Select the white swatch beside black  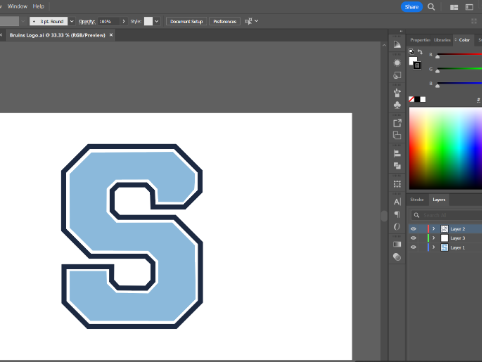point(423,99)
